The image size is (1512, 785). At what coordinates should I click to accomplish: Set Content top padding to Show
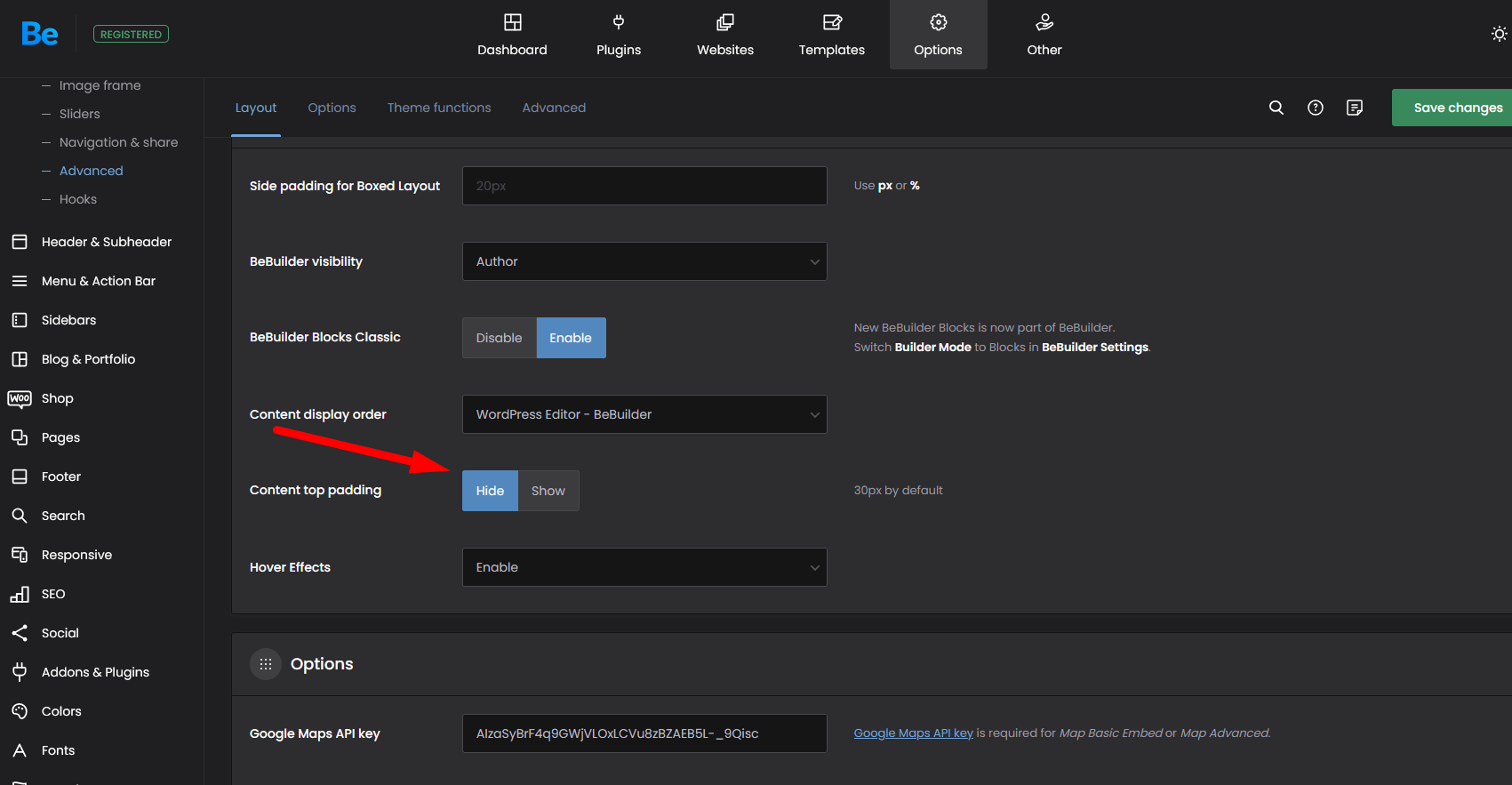[x=548, y=491]
